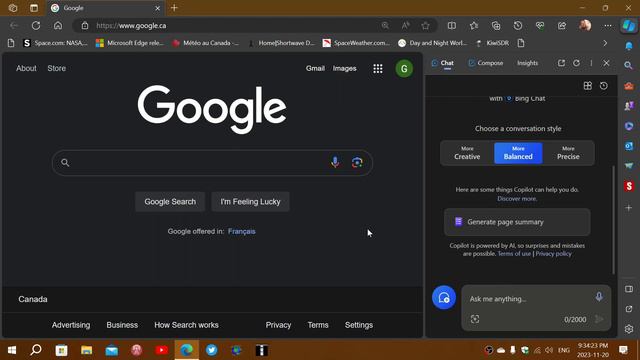
Task: Open Google Lens search by image
Action: (357, 162)
